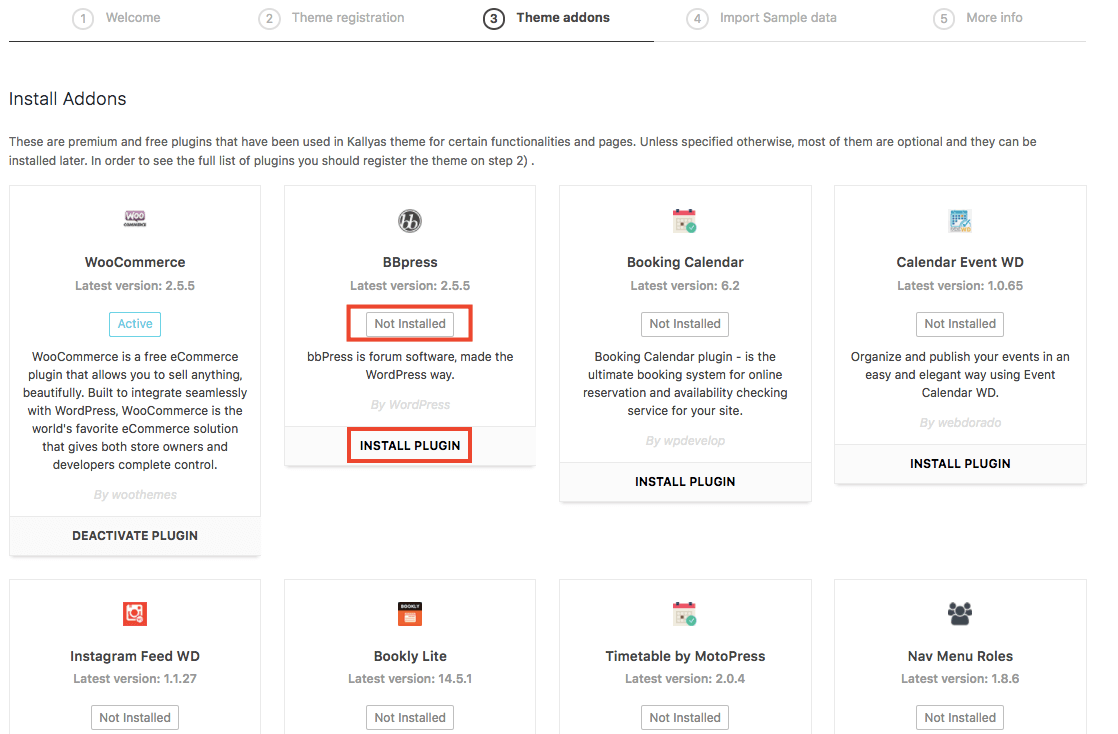Click the WooCommerce plugin logo icon
1118x734 pixels.
pos(135,219)
